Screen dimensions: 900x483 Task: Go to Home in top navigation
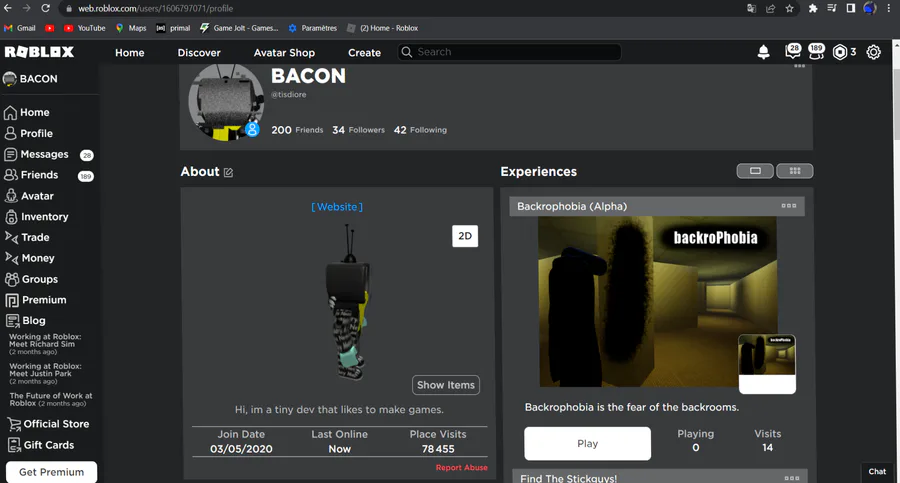[130, 53]
